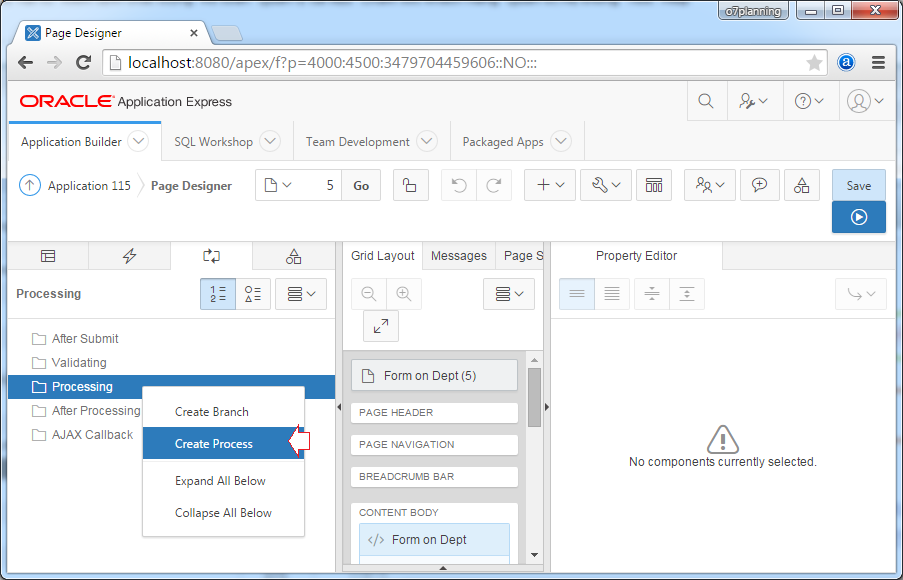Image resolution: width=903 pixels, height=580 pixels.
Task: Expand the Application Builder dropdown chevron
Action: point(138,141)
